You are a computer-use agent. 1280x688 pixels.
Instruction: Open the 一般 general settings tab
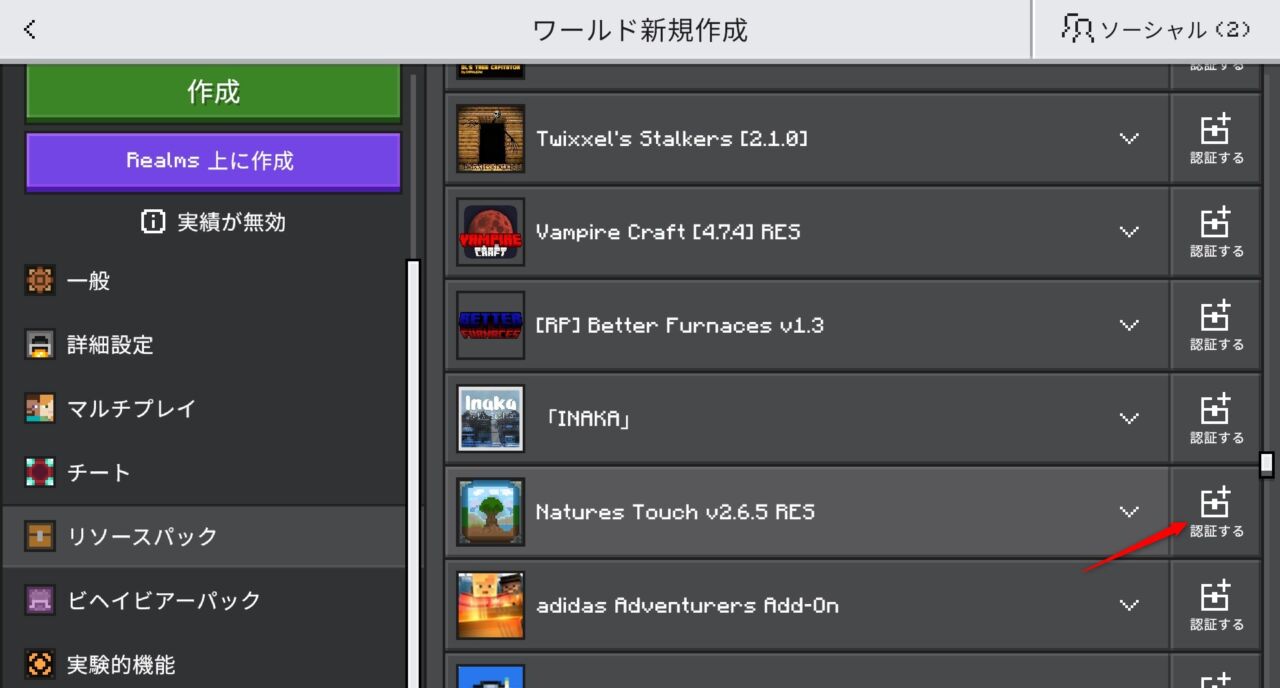(204, 281)
